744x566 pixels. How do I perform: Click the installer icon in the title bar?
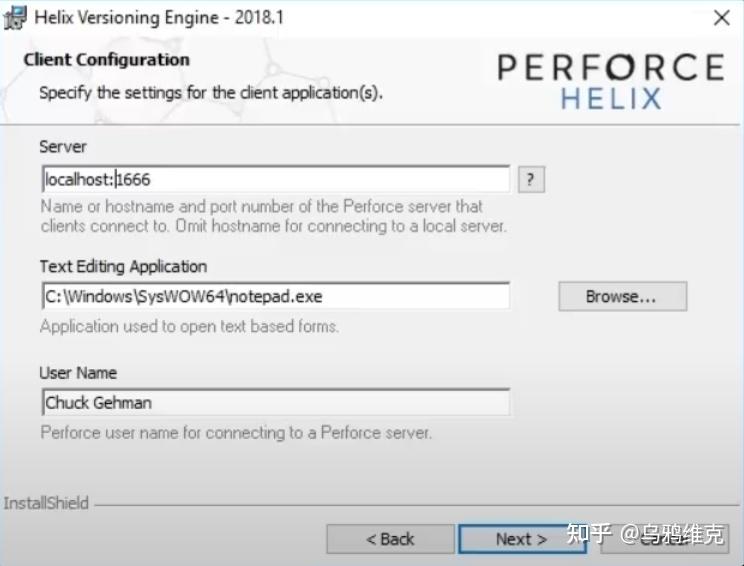coord(15,17)
